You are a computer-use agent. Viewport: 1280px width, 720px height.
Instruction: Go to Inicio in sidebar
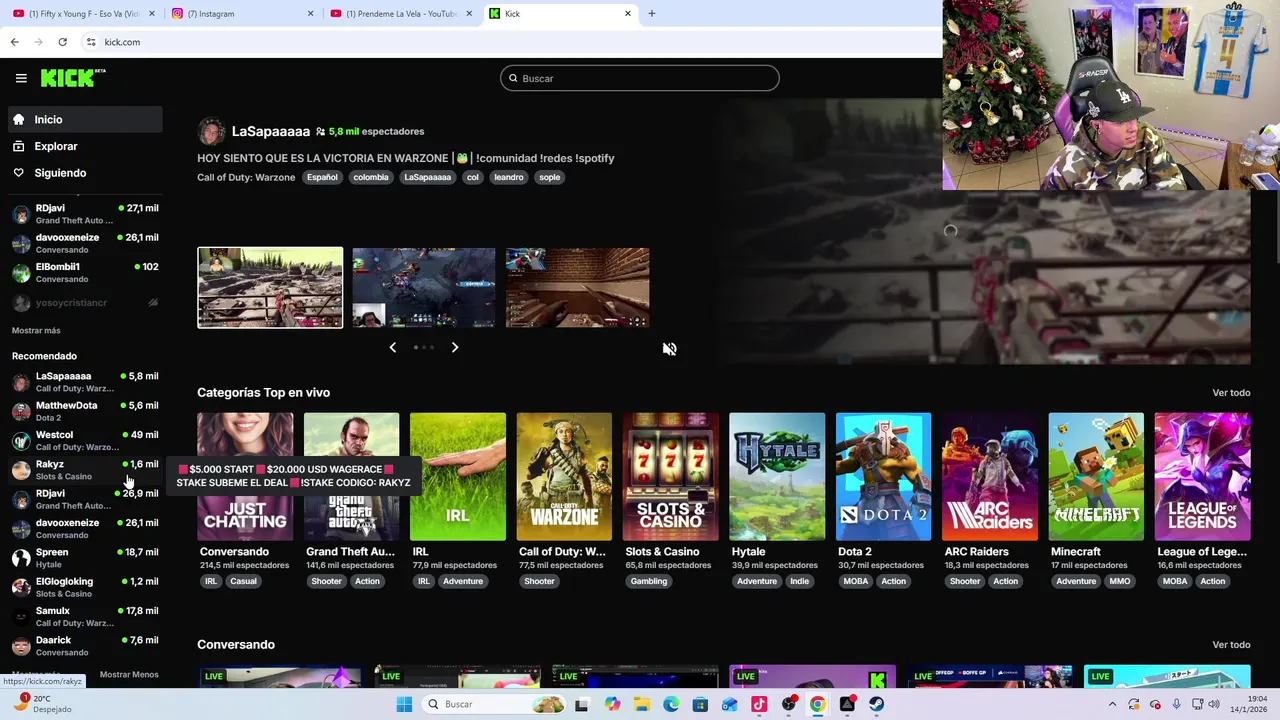pos(85,119)
